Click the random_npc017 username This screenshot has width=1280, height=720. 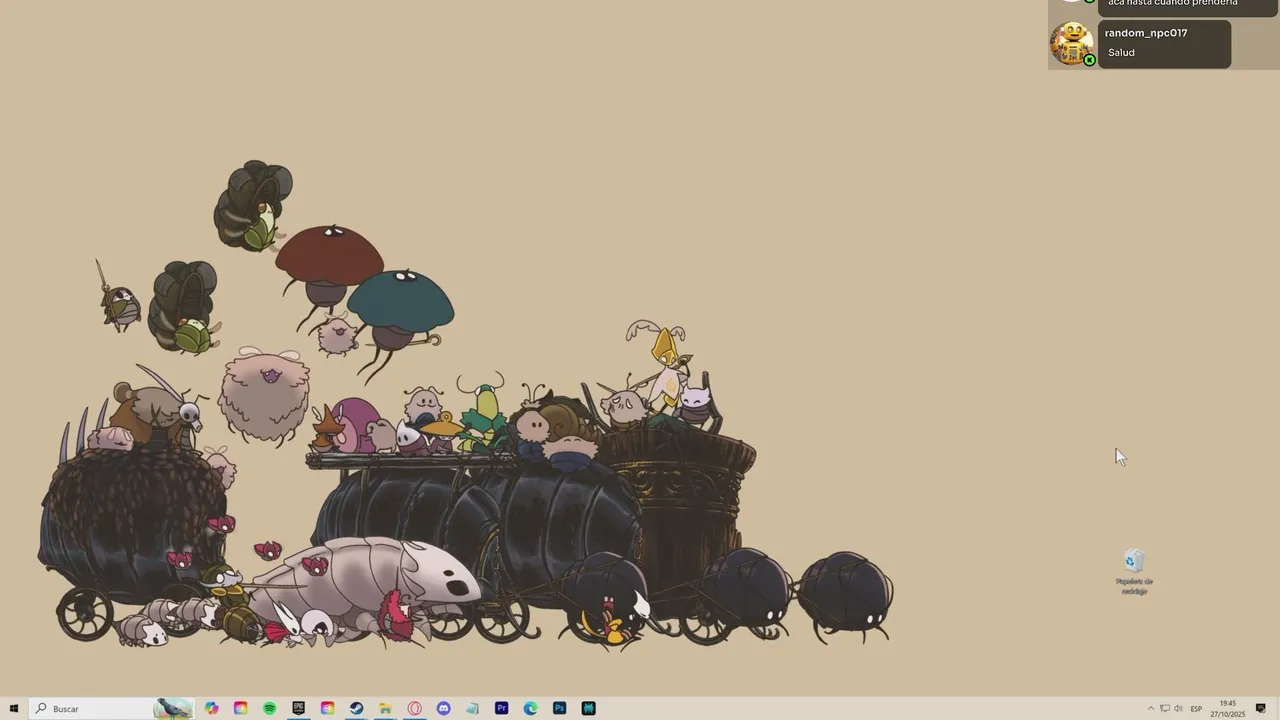tap(1146, 33)
